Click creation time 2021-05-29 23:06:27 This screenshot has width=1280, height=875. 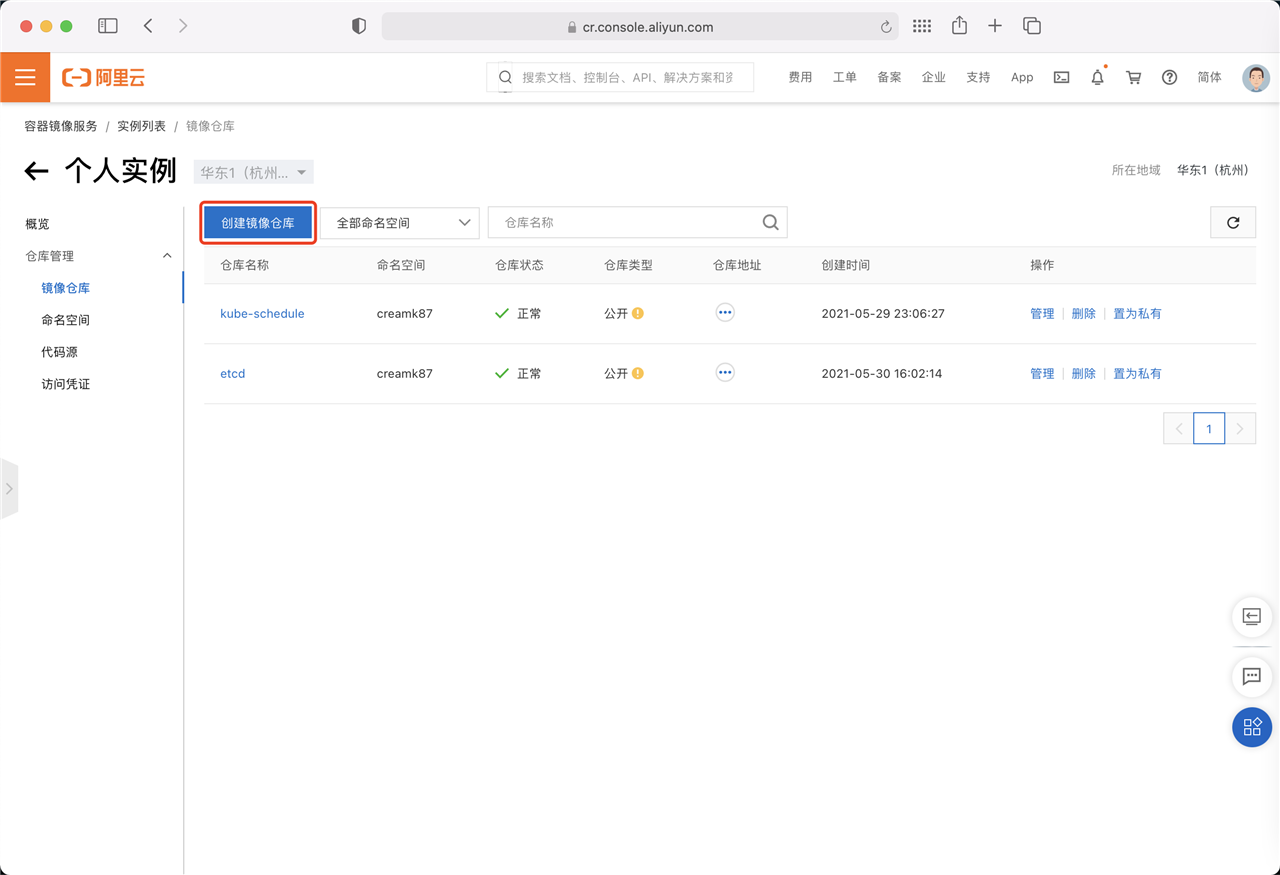click(883, 313)
